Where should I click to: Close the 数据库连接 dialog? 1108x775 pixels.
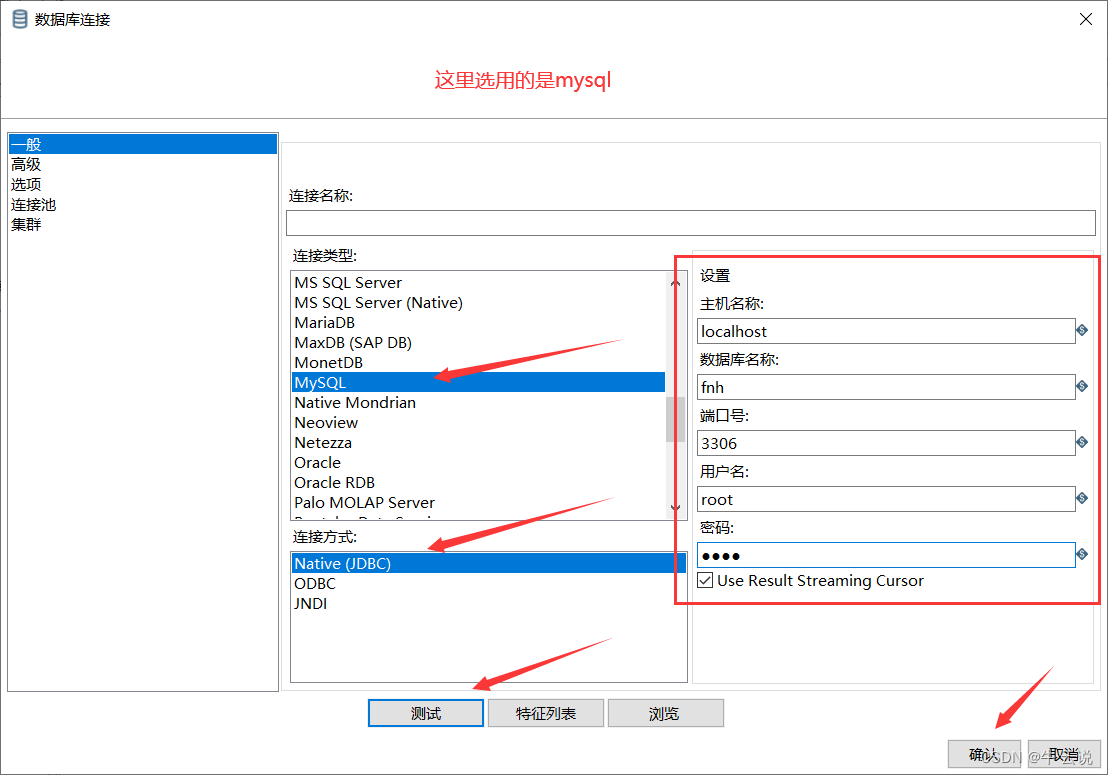pyautogui.click(x=1086, y=19)
